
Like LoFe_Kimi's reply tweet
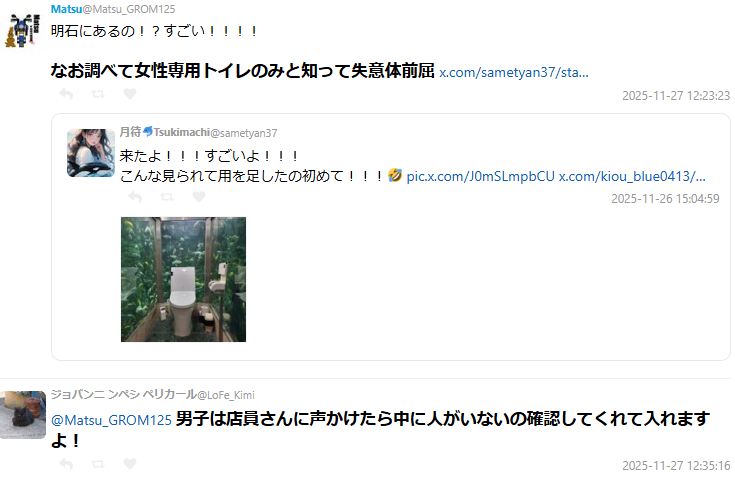tap(130, 463)
